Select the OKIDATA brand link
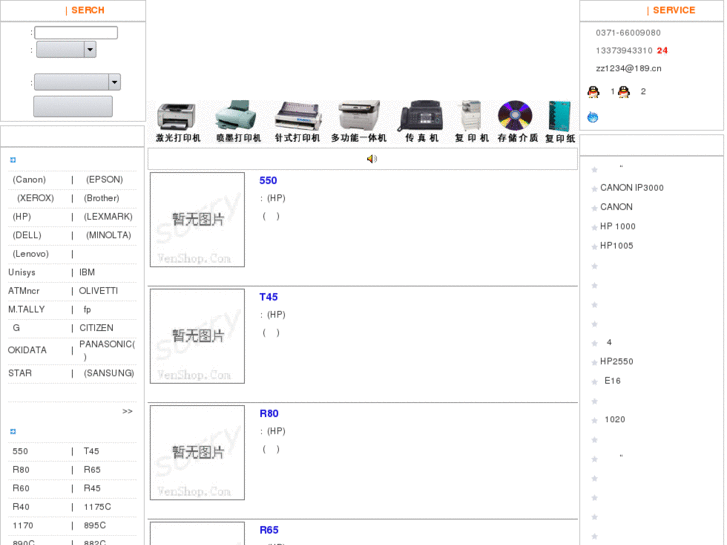Viewport: 727px width, 545px height. (x=27, y=350)
